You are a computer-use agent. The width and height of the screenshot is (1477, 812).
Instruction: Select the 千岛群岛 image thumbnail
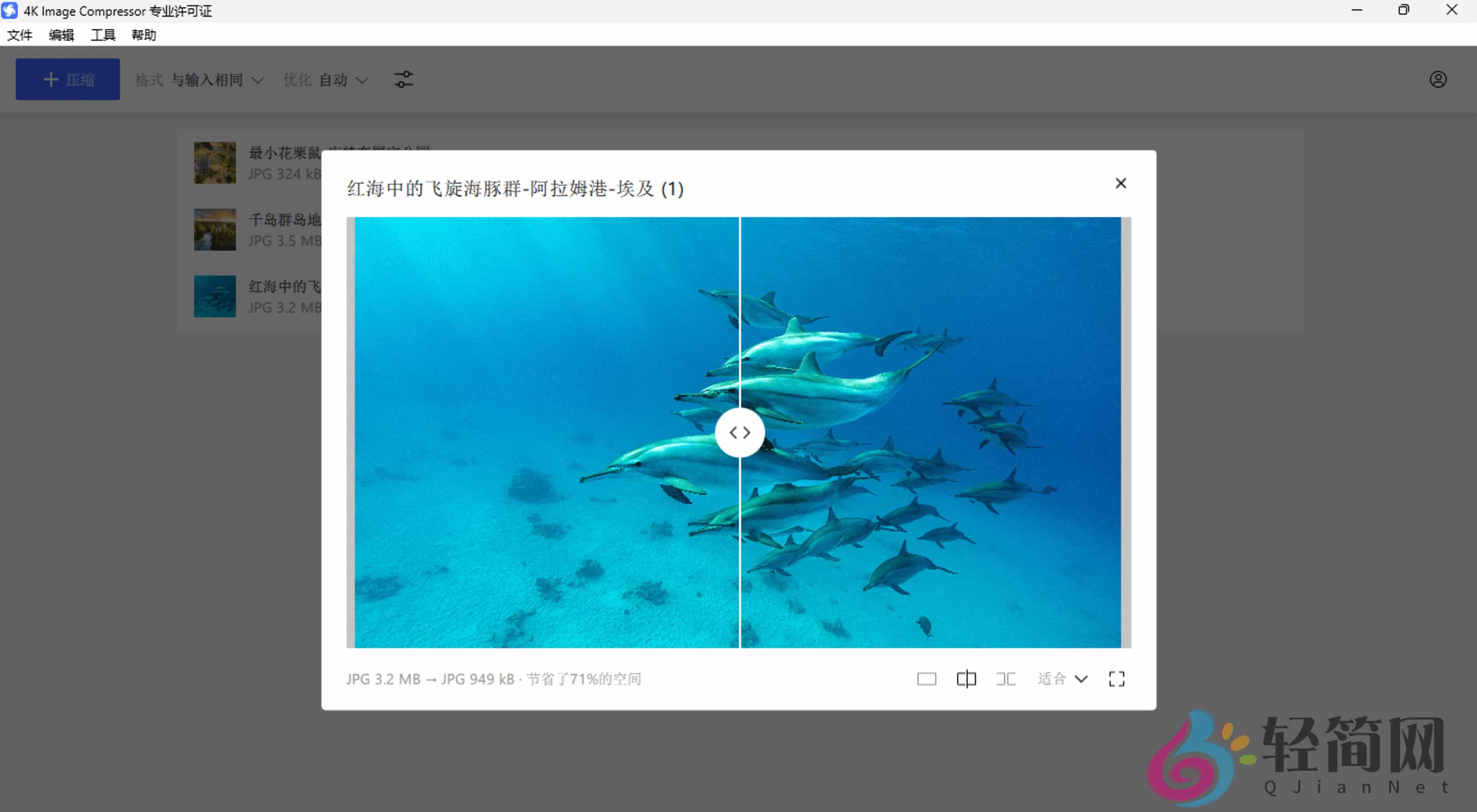pos(215,230)
